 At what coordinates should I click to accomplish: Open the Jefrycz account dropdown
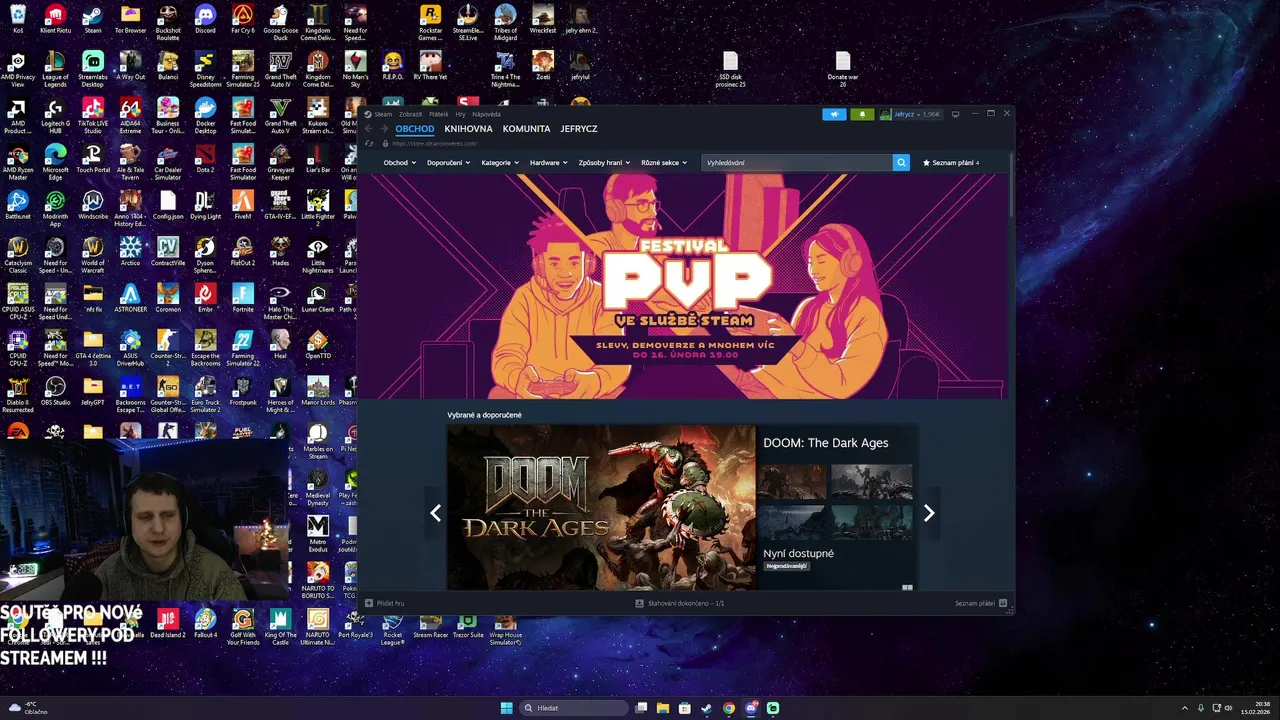(x=910, y=114)
